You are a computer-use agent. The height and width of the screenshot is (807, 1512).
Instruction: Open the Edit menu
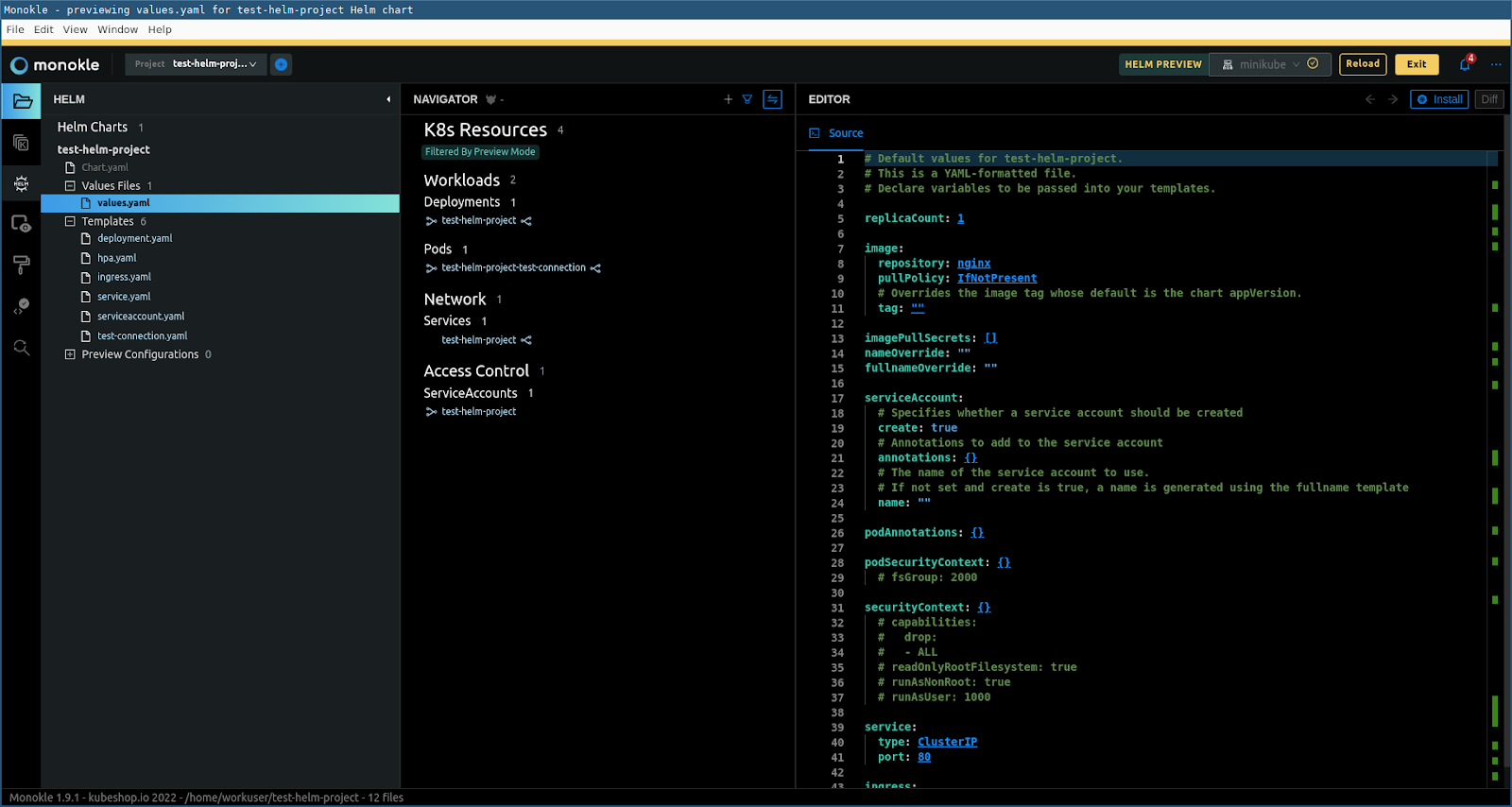click(43, 29)
